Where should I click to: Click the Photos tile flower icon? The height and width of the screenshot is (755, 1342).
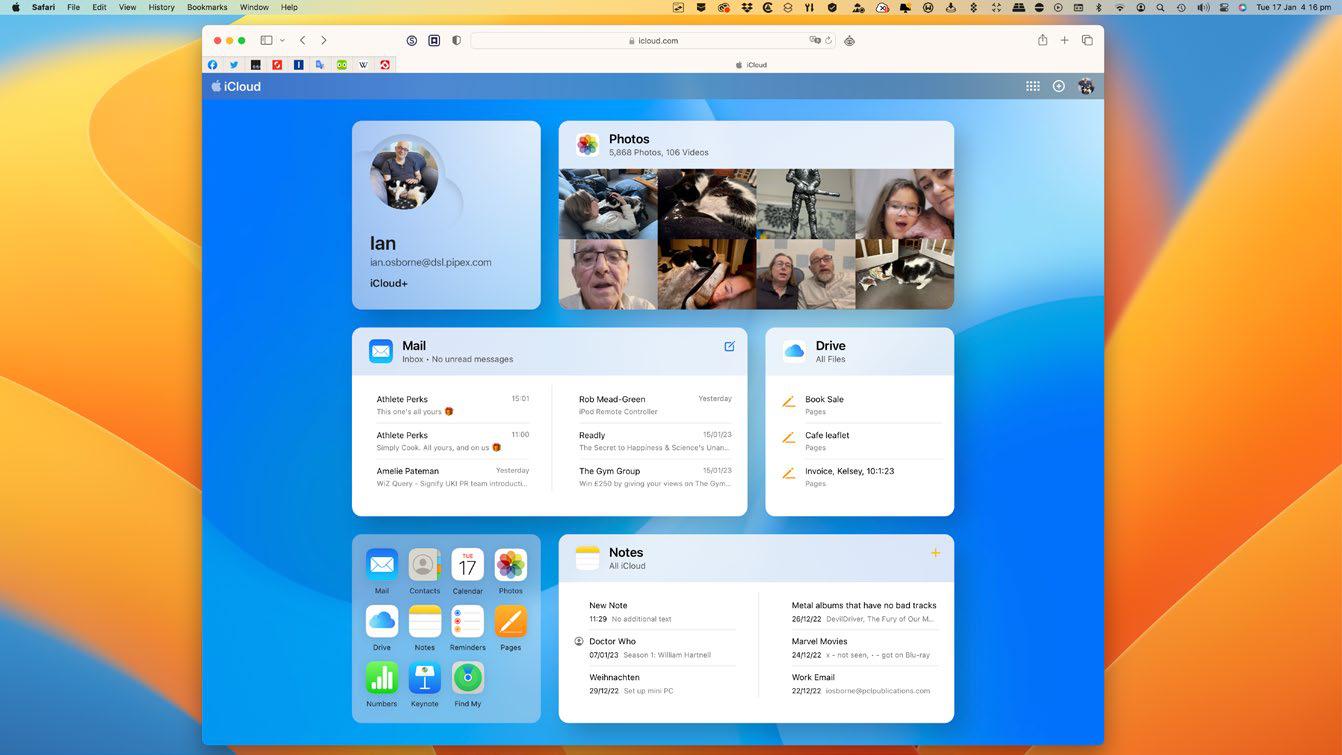tap(588, 145)
